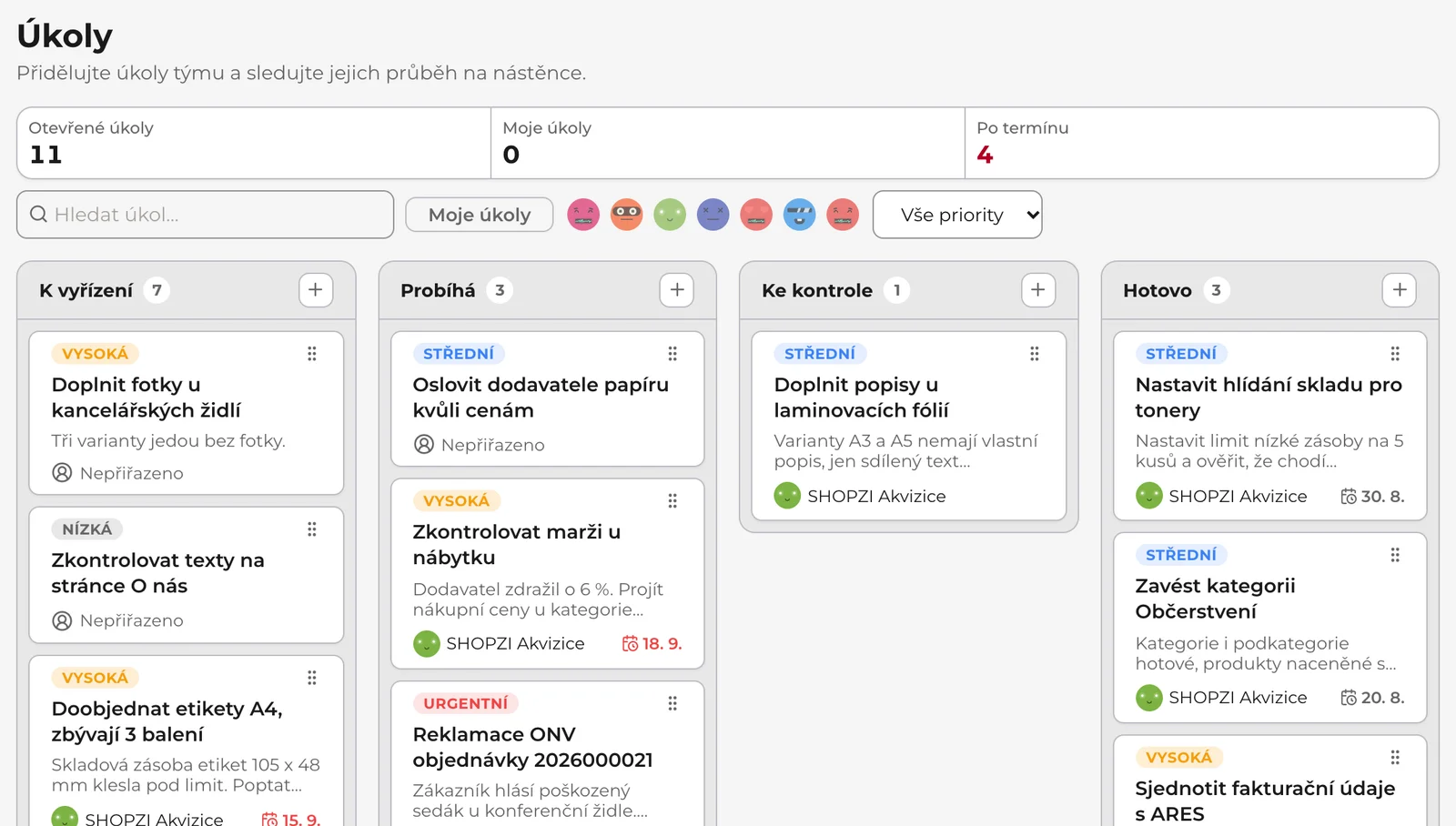
Task: Add a task to Hotovo column
Action: pyautogui.click(x=1400, y=290)
